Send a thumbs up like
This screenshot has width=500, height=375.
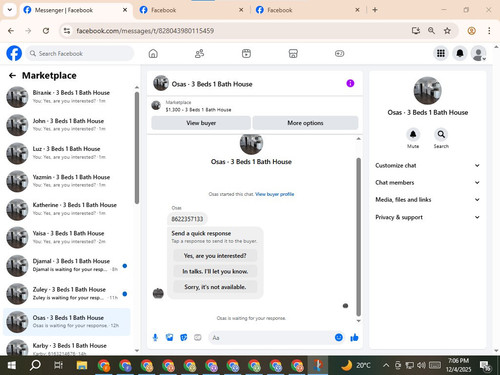coord(354,338)
